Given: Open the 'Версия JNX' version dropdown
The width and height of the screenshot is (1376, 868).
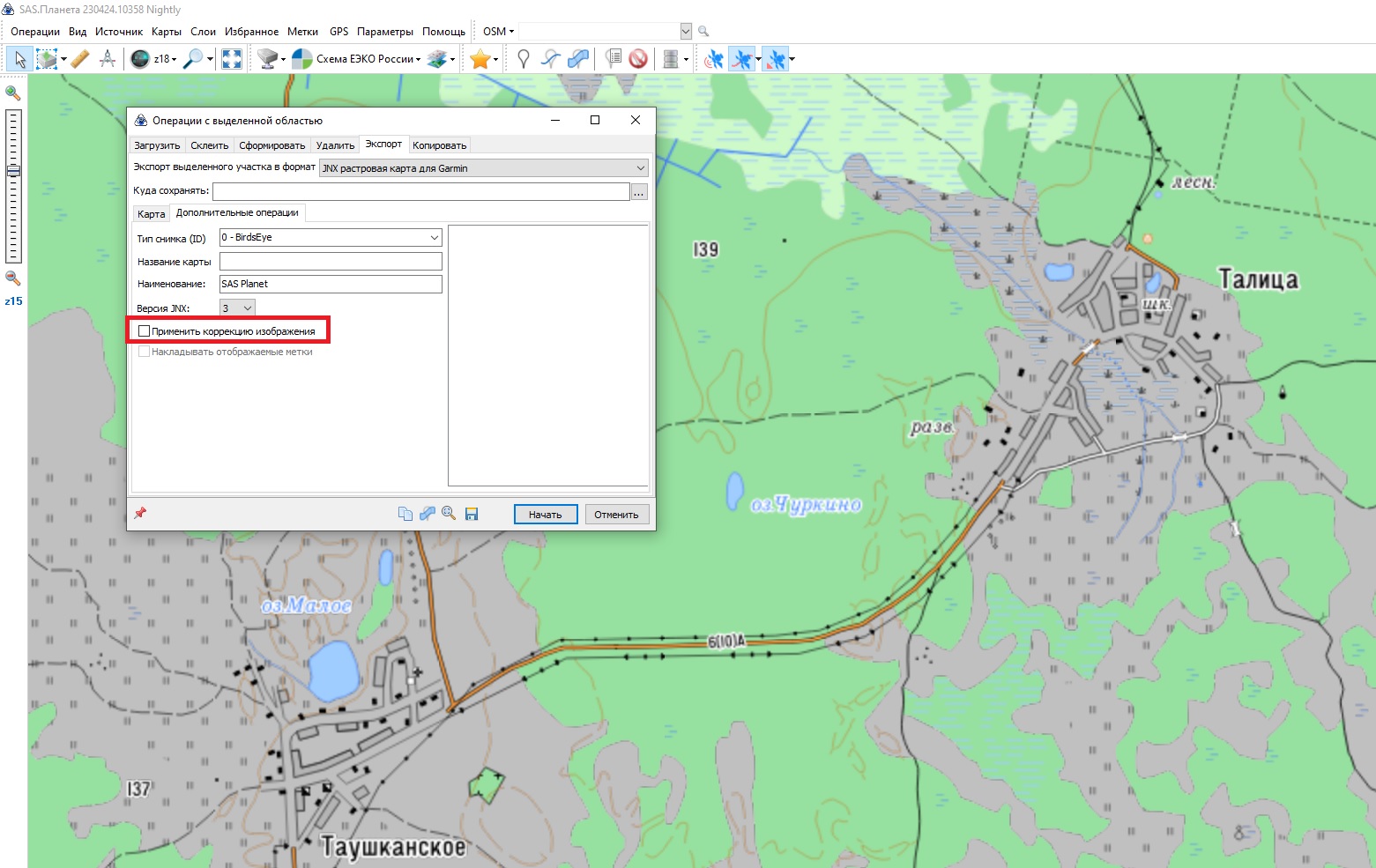Looking at the screenshot, I should click(248, 308).
